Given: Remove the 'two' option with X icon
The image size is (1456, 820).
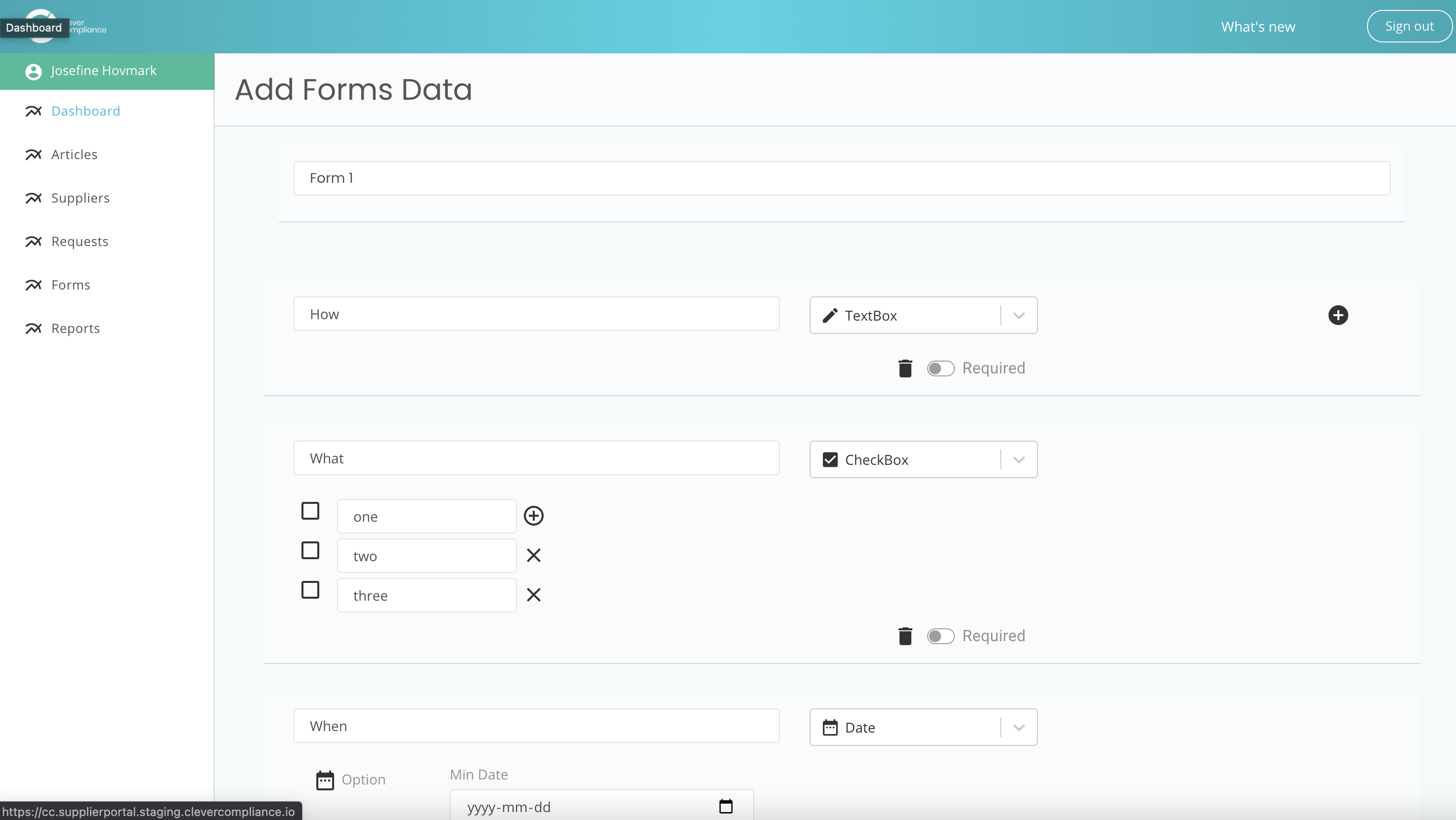Looking at the screenshot, I should (x=534, y=555).
